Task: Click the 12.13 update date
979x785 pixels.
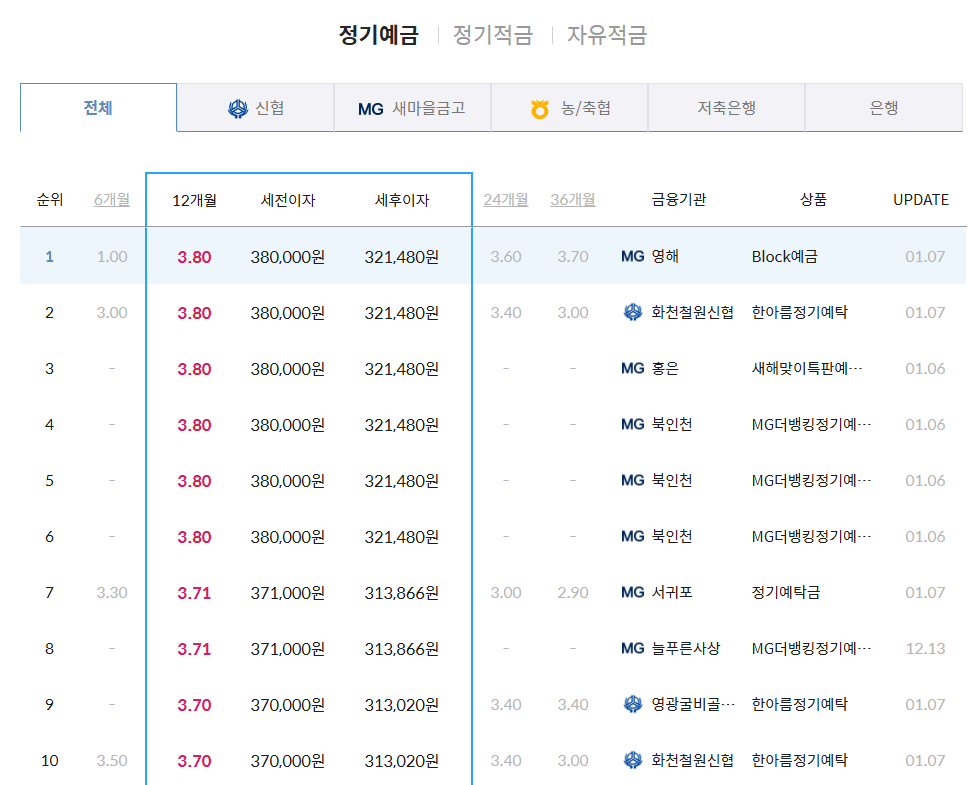Action: (925, 649)
